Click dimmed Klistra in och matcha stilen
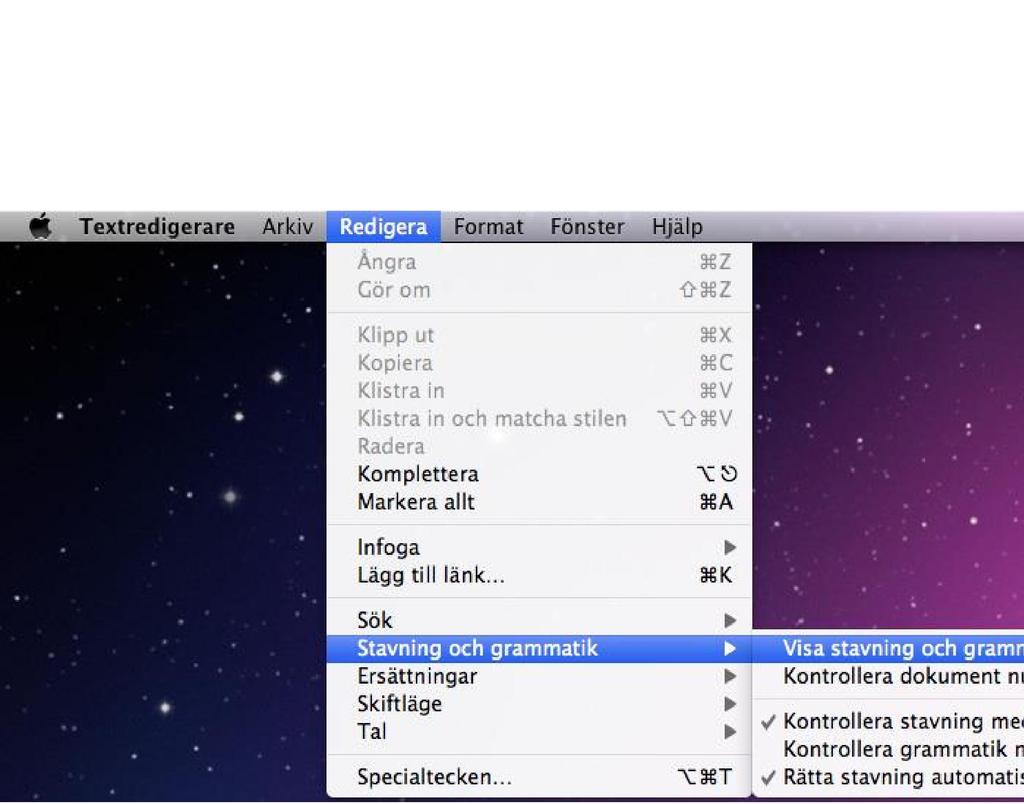The image size is (1024, 804). pos(539,419)
